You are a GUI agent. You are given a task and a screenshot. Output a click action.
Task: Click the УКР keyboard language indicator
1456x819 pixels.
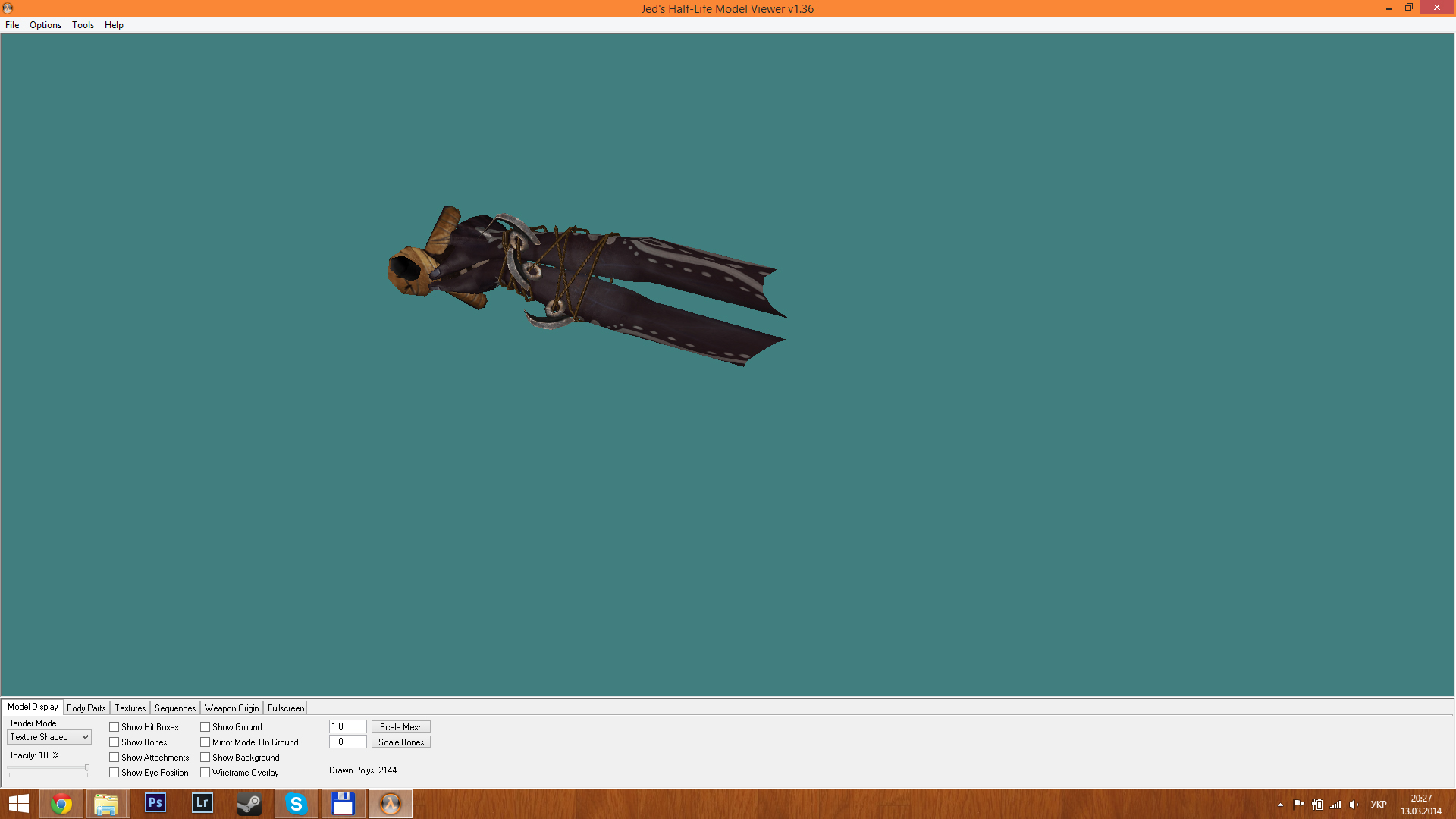(1379, 805)
